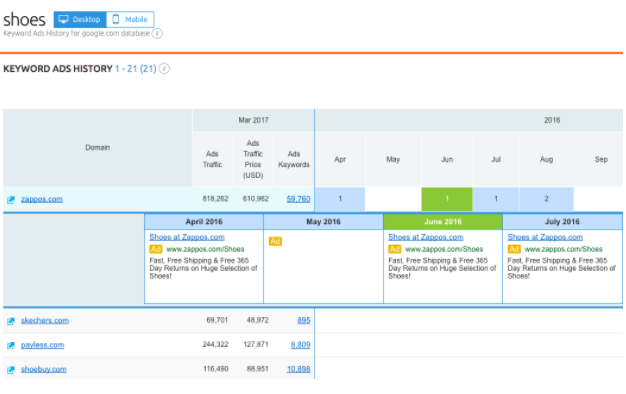The image size is (626, 394).
Task: Select zappos.com August cell showing 2
Action: click(x=547, y=199)
